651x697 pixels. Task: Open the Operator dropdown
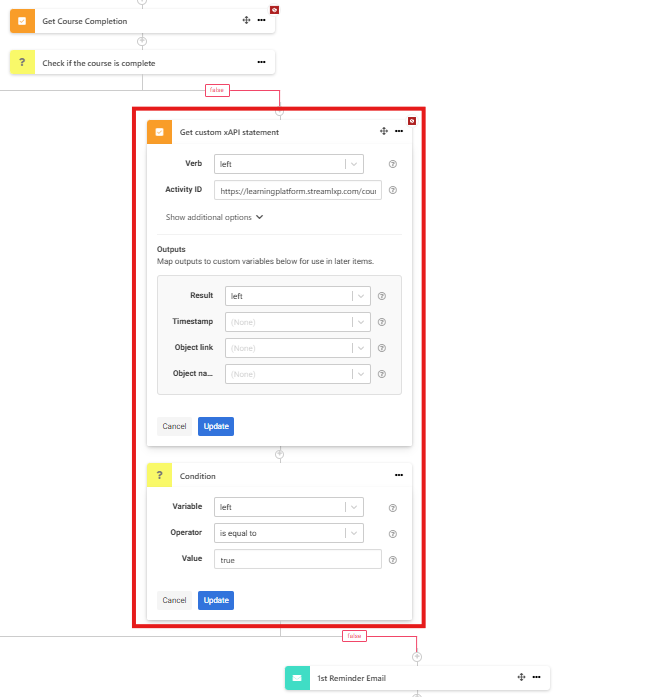[289, 533]
